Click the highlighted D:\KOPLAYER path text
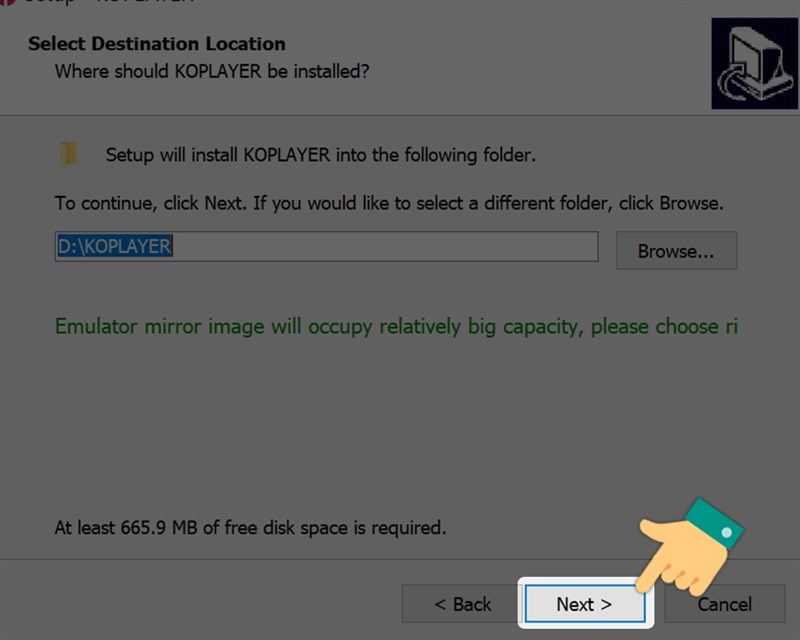 [x=115, y=247]
